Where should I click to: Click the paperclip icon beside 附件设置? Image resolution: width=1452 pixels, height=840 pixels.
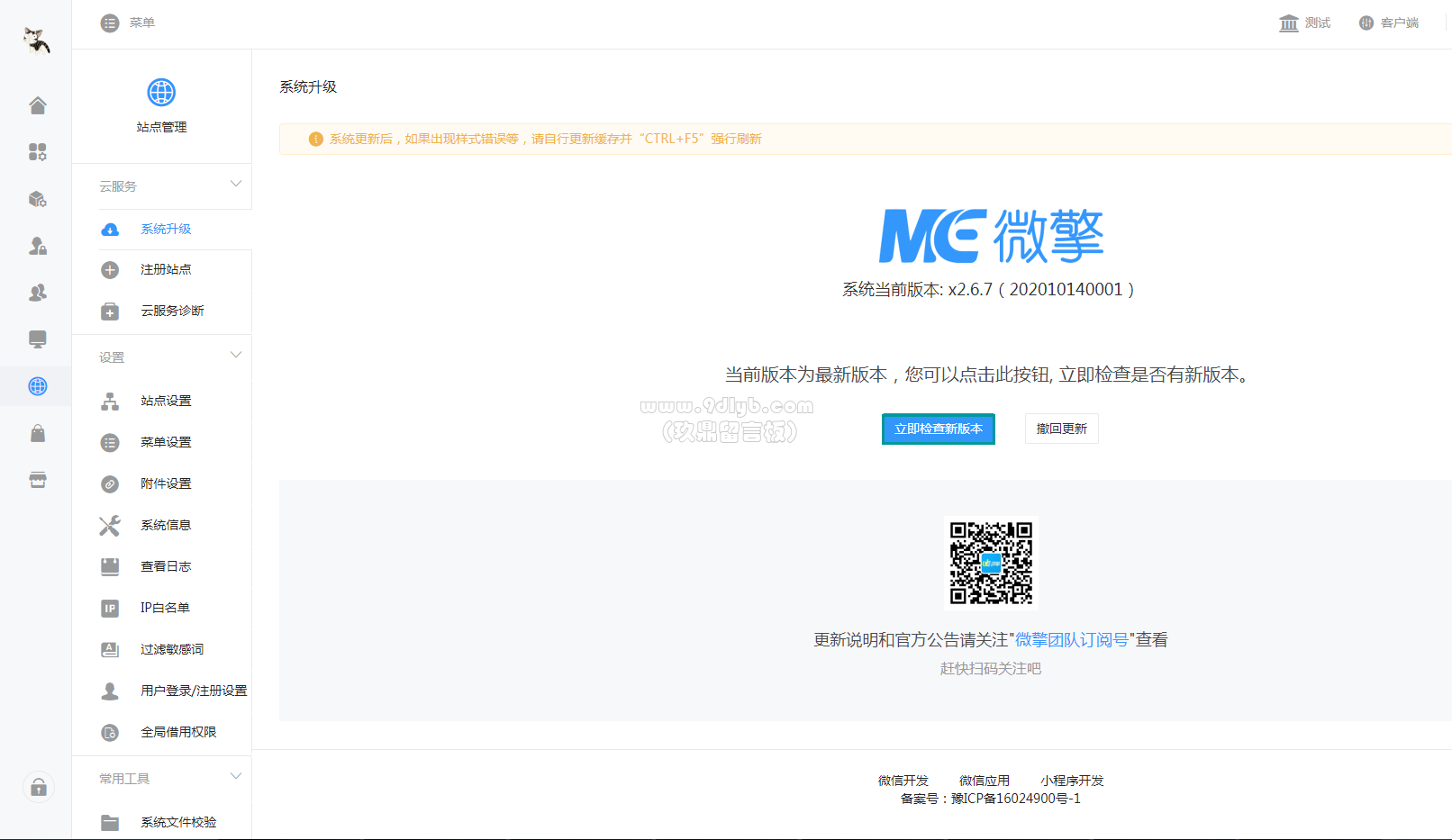click(110, 484)
